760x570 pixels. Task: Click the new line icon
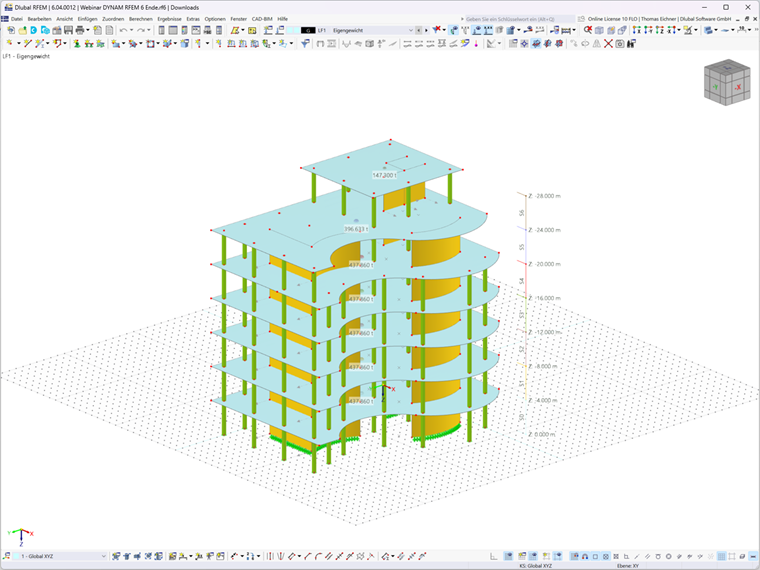tap(27, 43)
